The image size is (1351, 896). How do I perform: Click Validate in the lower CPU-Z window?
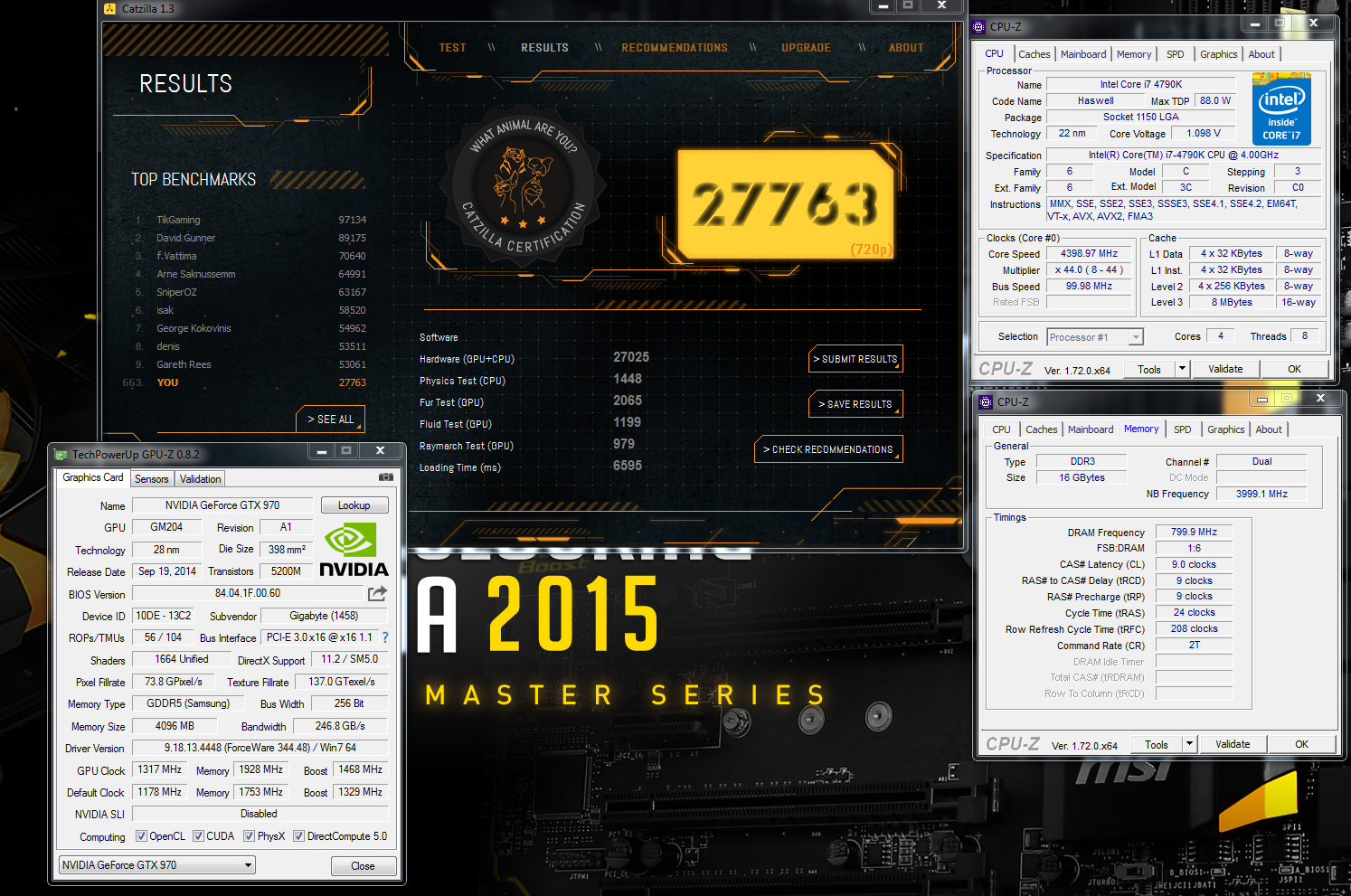pos(1233,744)
